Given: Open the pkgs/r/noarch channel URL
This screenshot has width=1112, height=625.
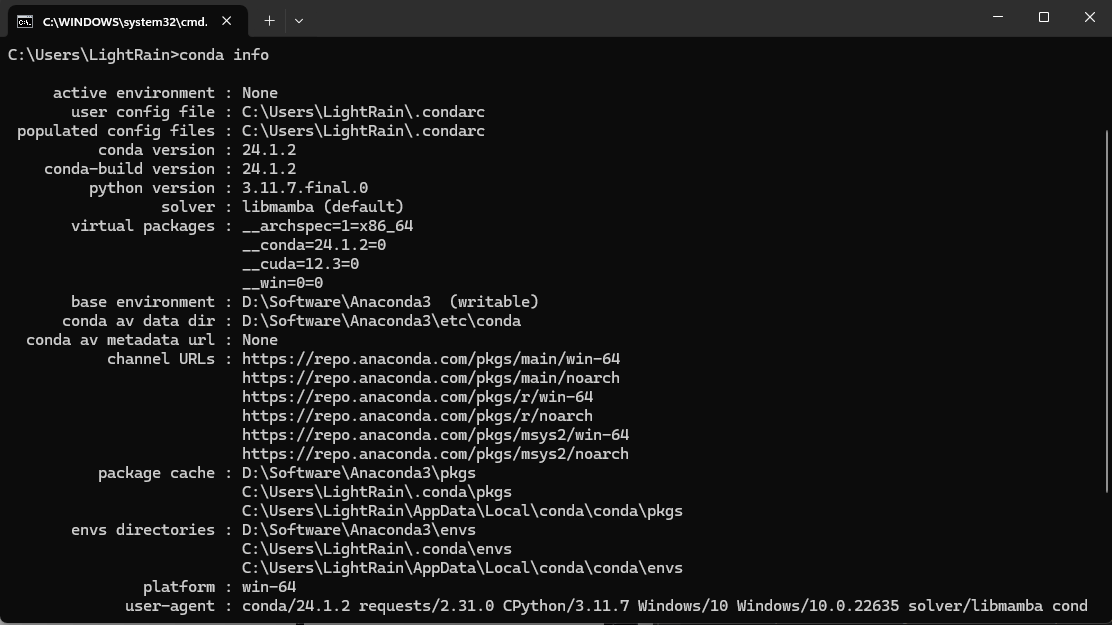Looking at the screenshot, I should (x=417, y=416).
